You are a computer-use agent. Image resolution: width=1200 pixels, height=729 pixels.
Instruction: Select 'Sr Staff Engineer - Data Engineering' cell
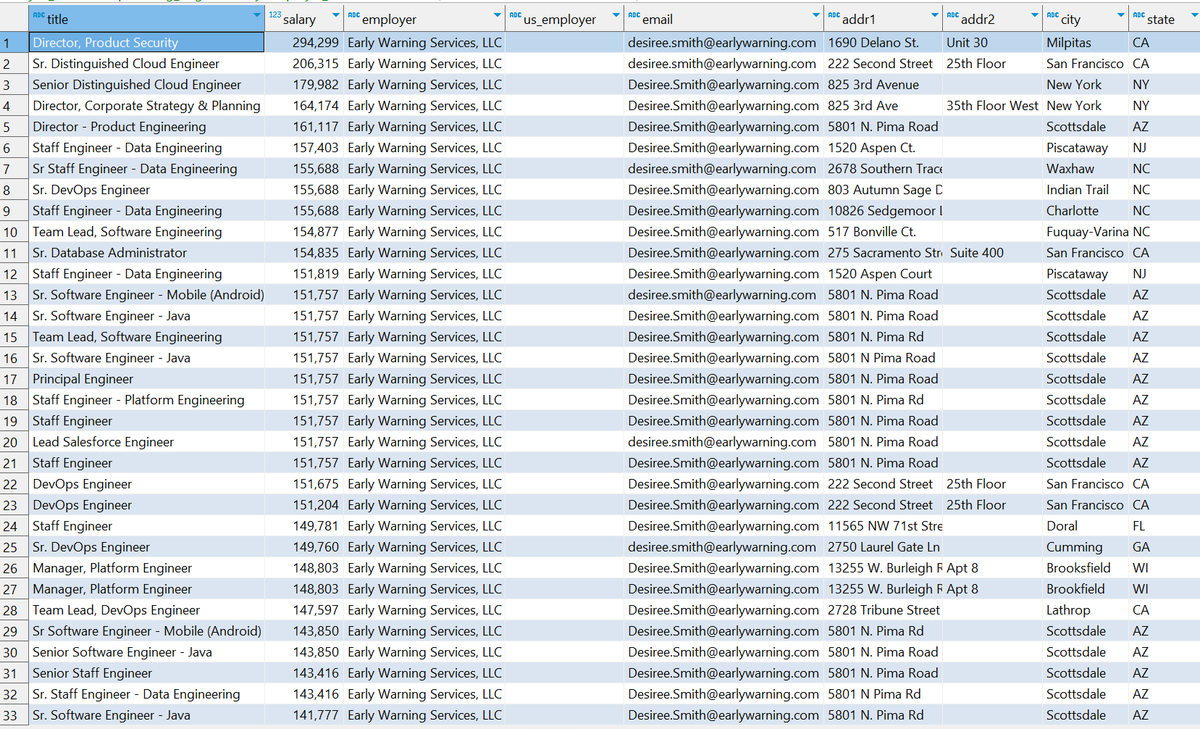(x=147, y=169)
